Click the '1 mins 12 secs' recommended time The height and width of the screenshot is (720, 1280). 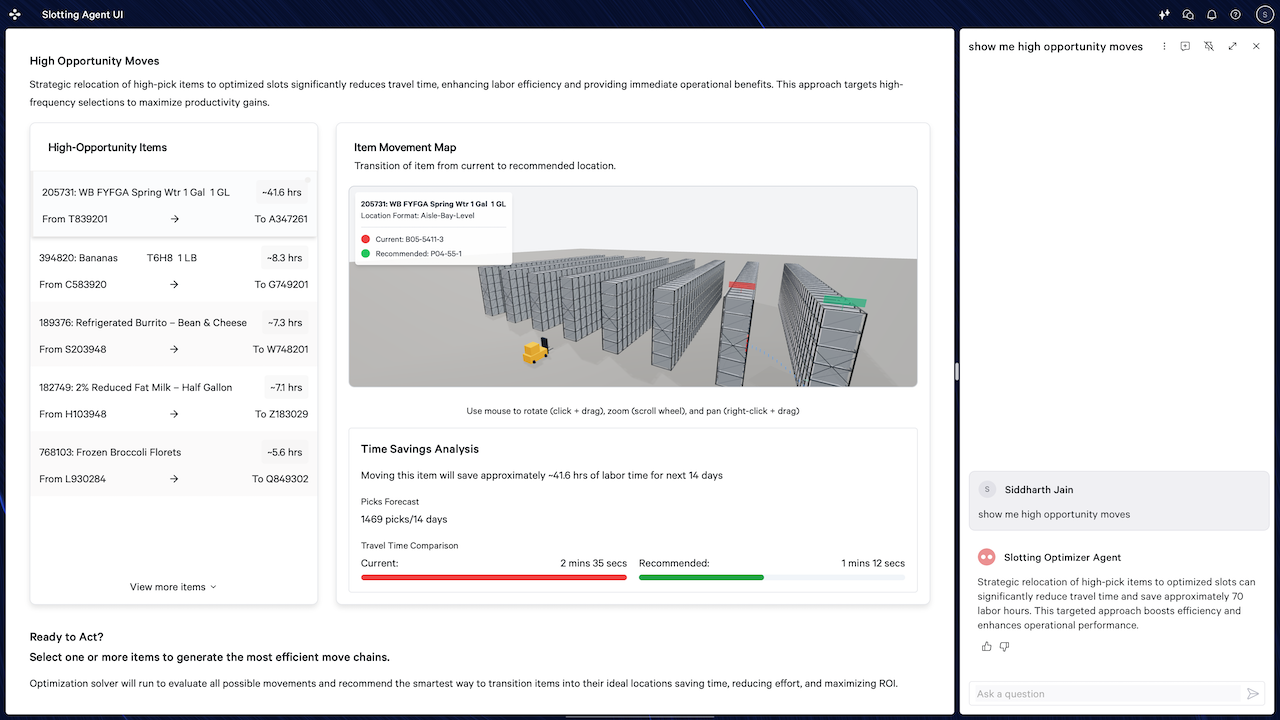(x=873, y=563)
